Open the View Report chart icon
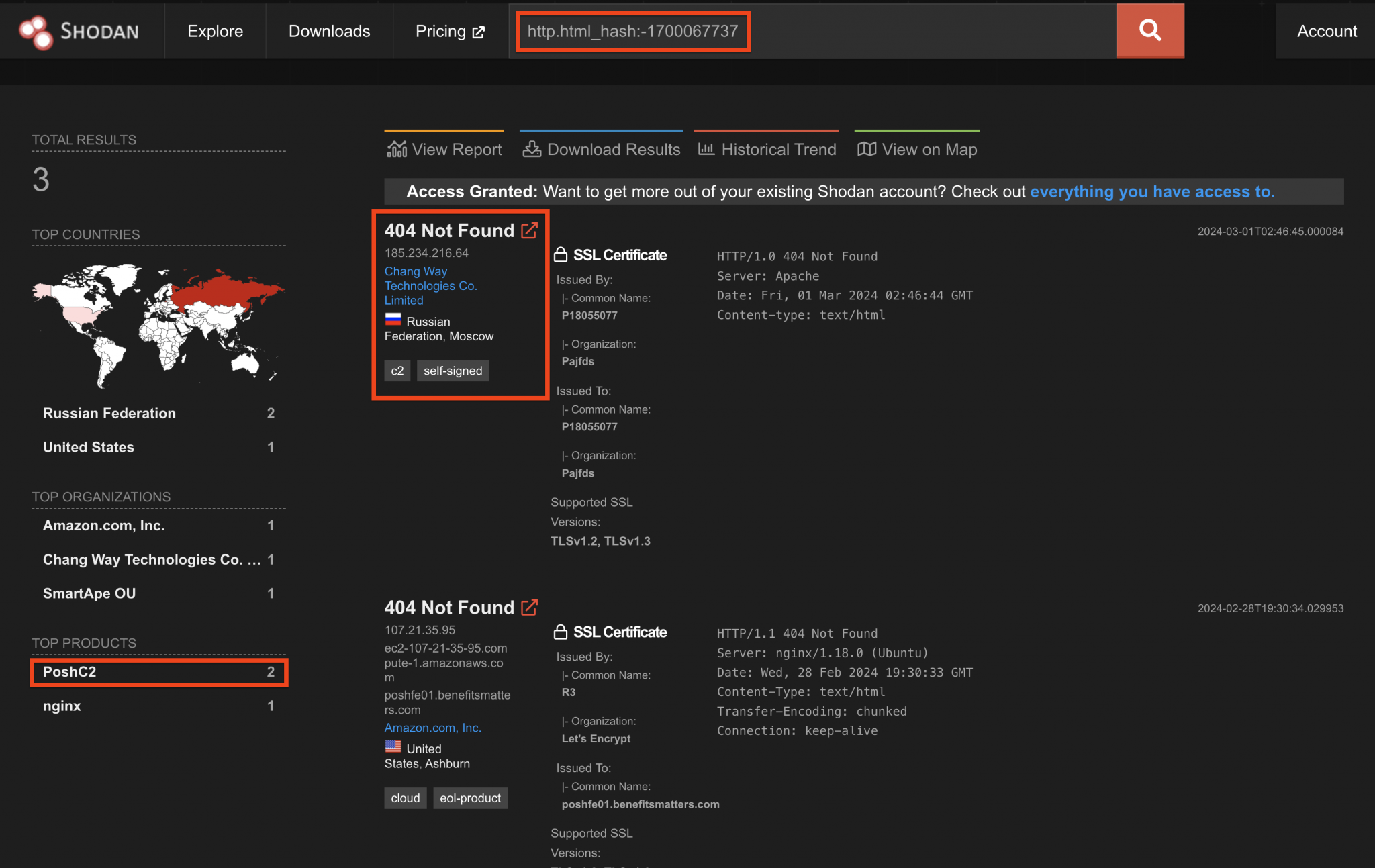Viewport: 1375px width, 868px height. [x=397, y=148]
